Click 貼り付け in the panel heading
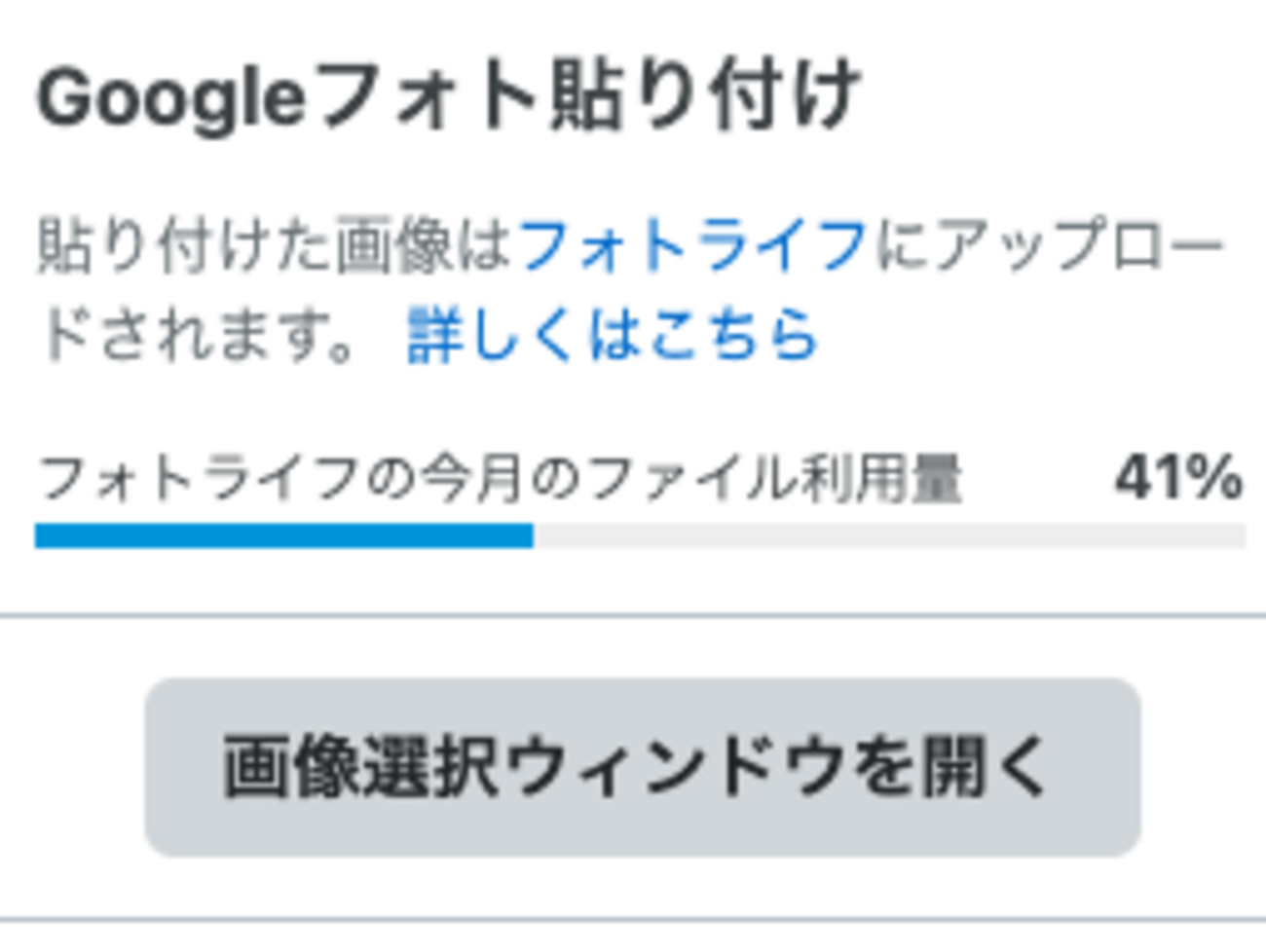This screenshot has width=1266, height=952. tap(703, 96)
